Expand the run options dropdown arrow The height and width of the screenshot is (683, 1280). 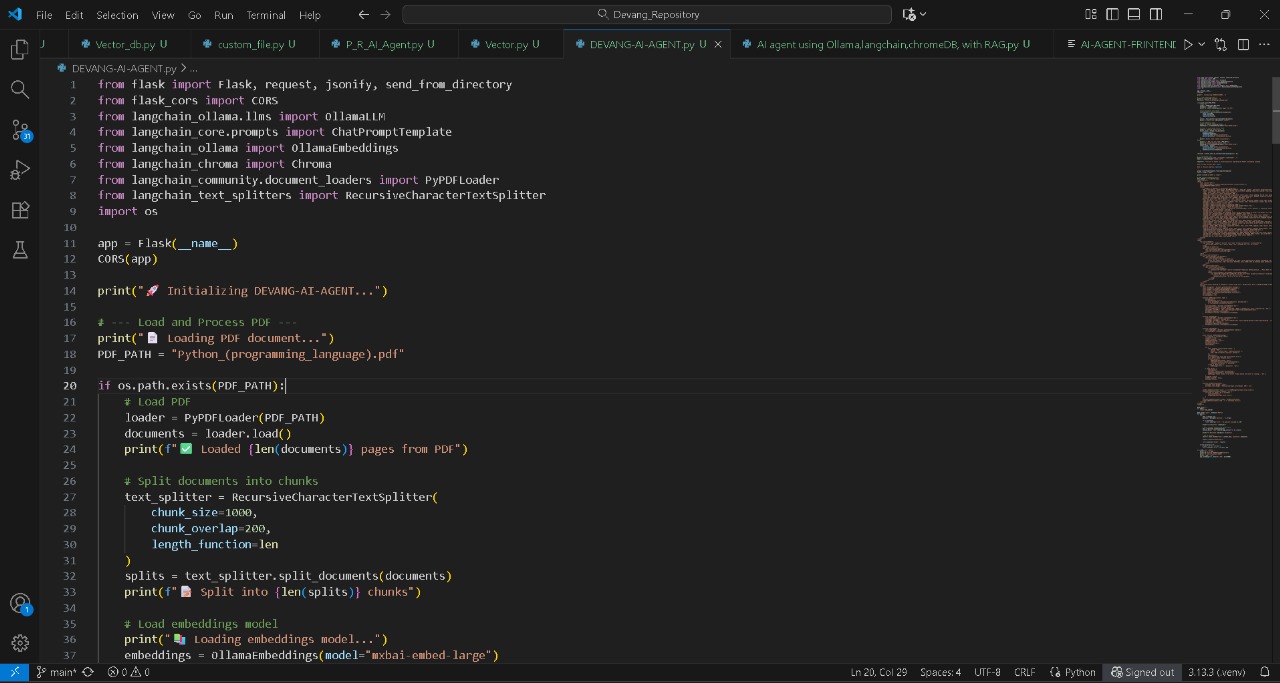1202,45
